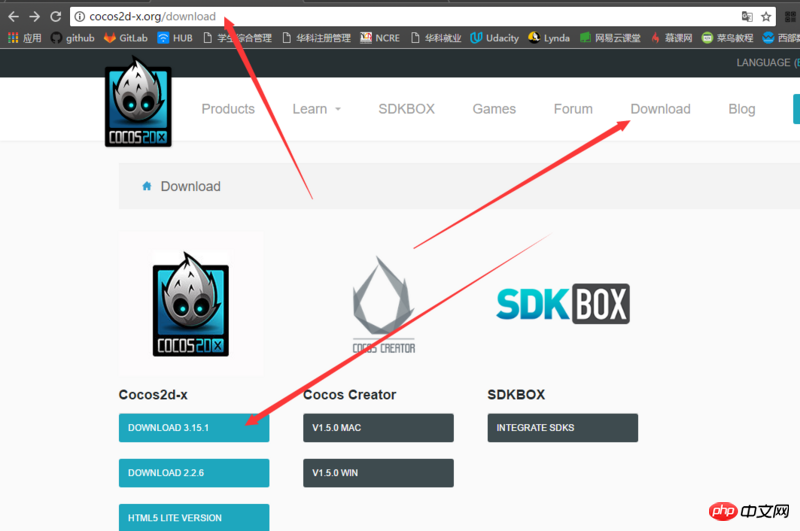This screenshot has width=800, height=531.
Task: Click the translate page icon
Action: pos(747,16)
